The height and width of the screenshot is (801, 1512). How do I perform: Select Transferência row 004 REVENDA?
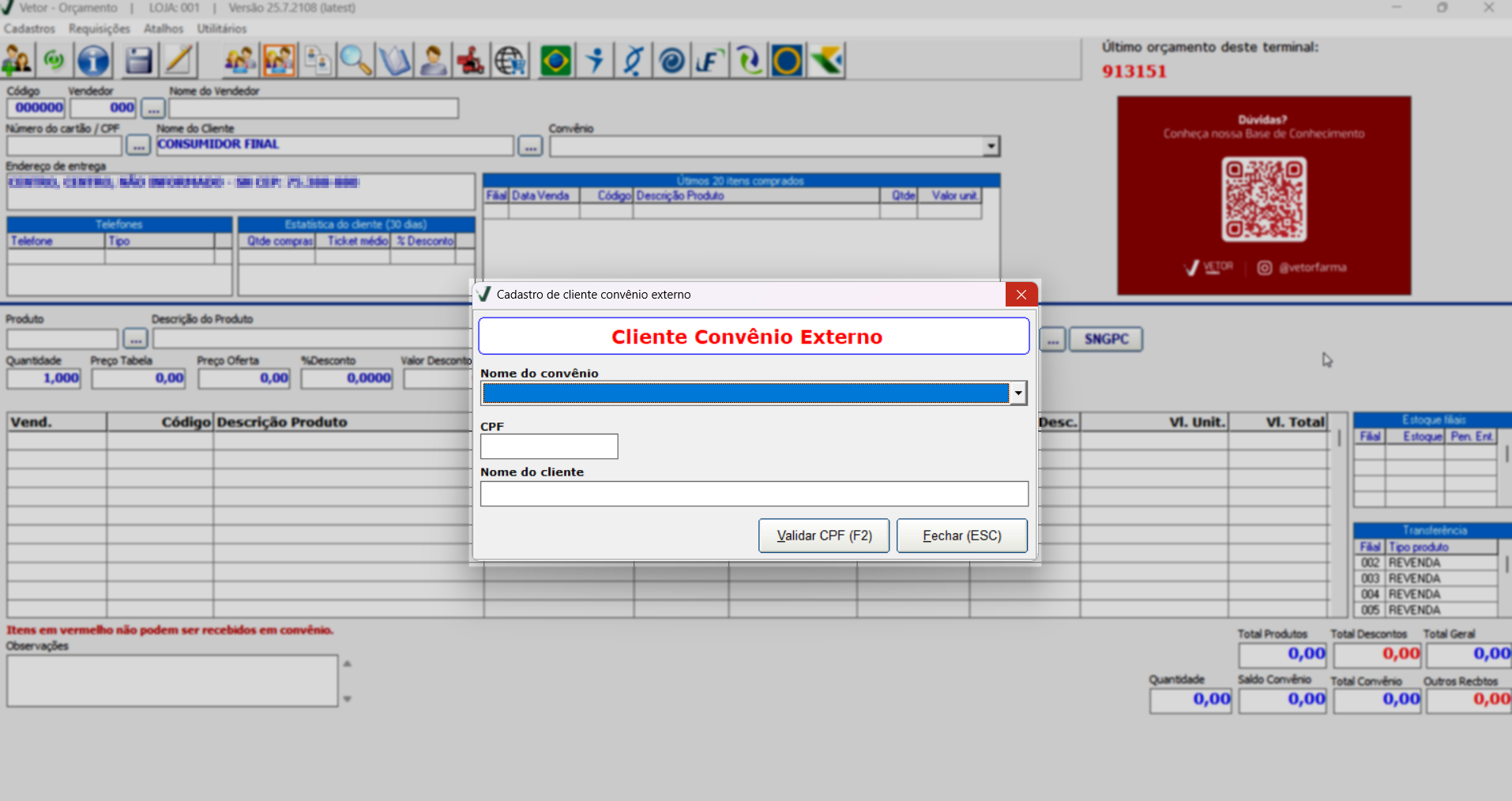click(x=1427, y=595)
